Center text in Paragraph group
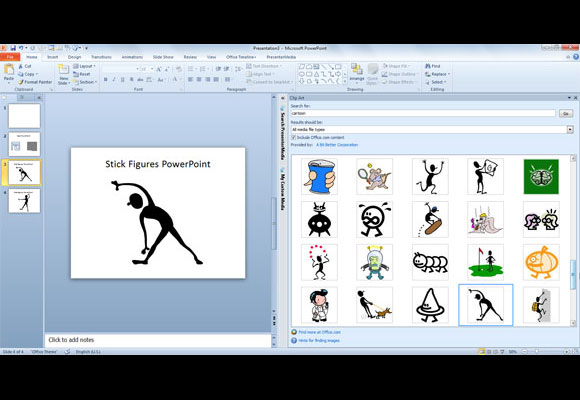The height and width of the screenshot is (400, 580). (199, 80)
